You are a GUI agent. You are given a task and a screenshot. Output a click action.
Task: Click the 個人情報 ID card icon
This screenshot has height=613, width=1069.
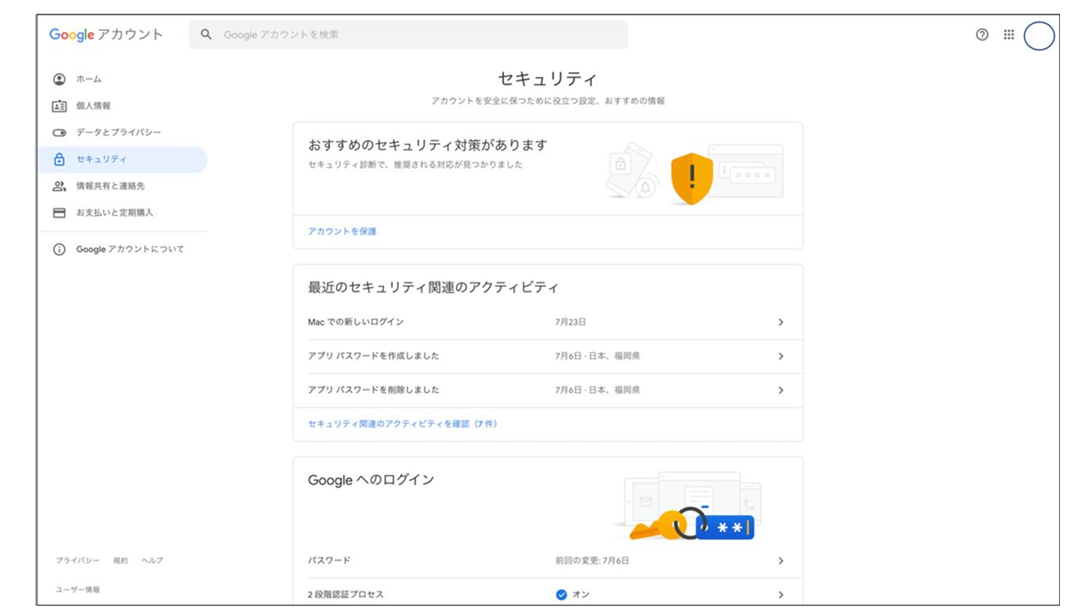[x=59, y=106]
